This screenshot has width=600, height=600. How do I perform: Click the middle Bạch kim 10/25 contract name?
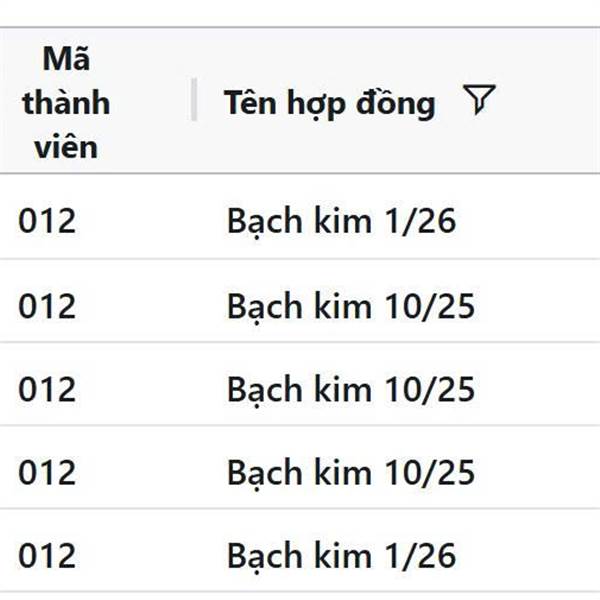[351, 390]
